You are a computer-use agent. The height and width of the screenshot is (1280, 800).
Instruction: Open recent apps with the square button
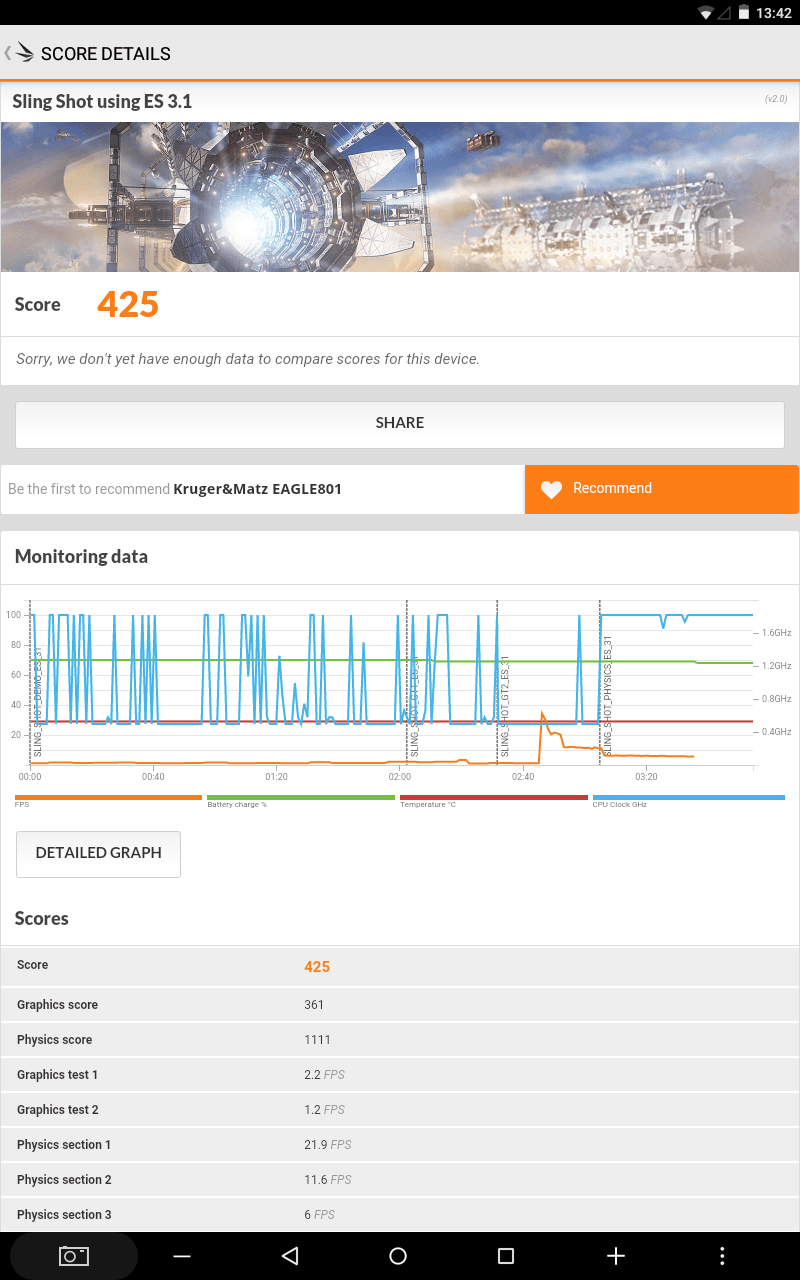[506, 1256]
